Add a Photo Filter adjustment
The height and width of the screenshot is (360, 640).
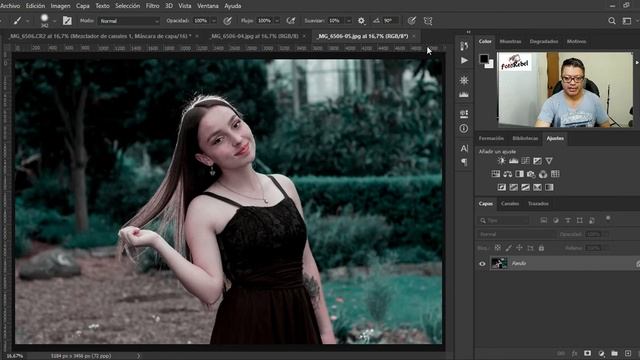pyautogui.click(x=531, y=174)
